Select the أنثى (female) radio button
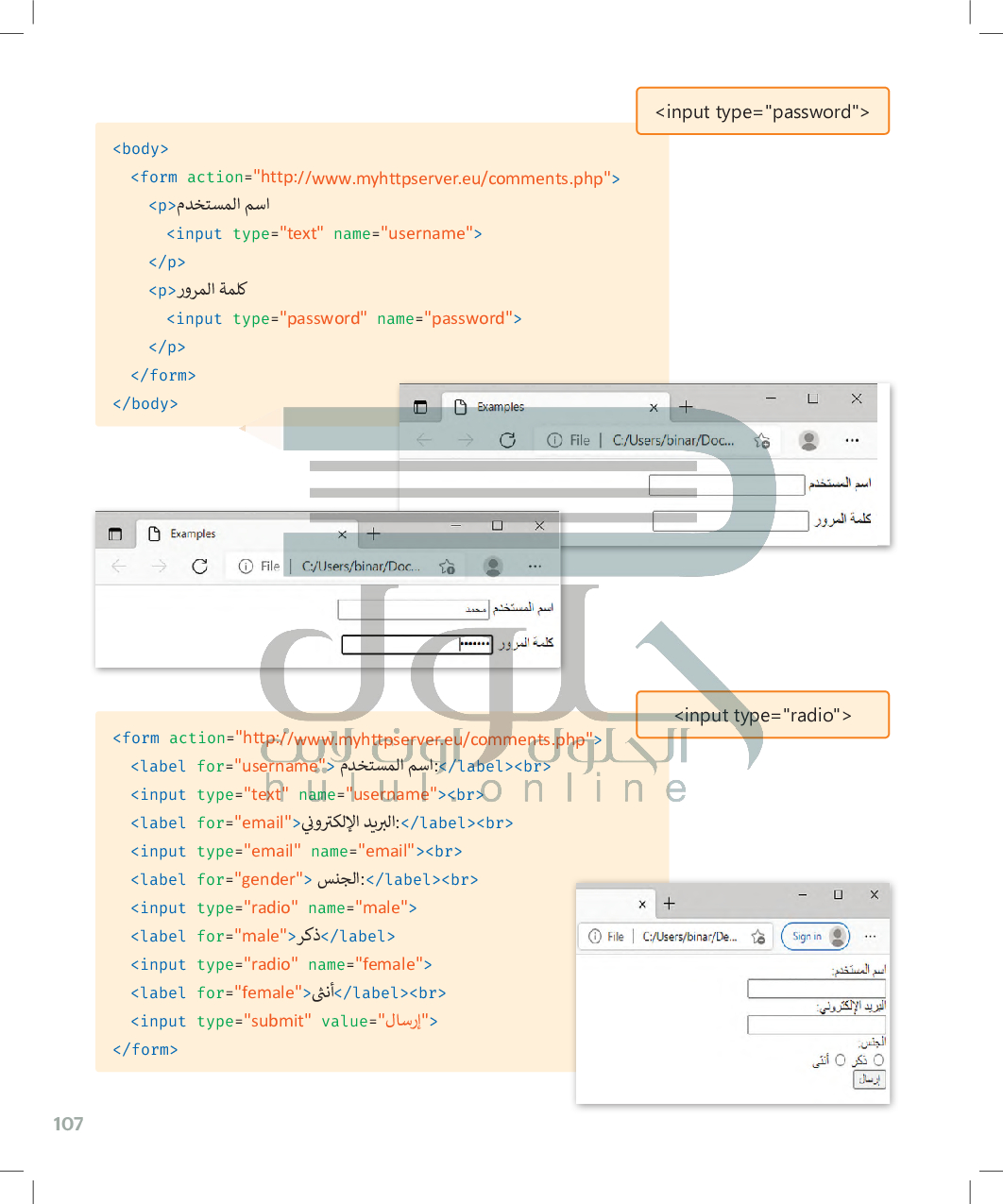Image resolution: width=1003 pixels, height=1204 pixels. [840, 1060]
